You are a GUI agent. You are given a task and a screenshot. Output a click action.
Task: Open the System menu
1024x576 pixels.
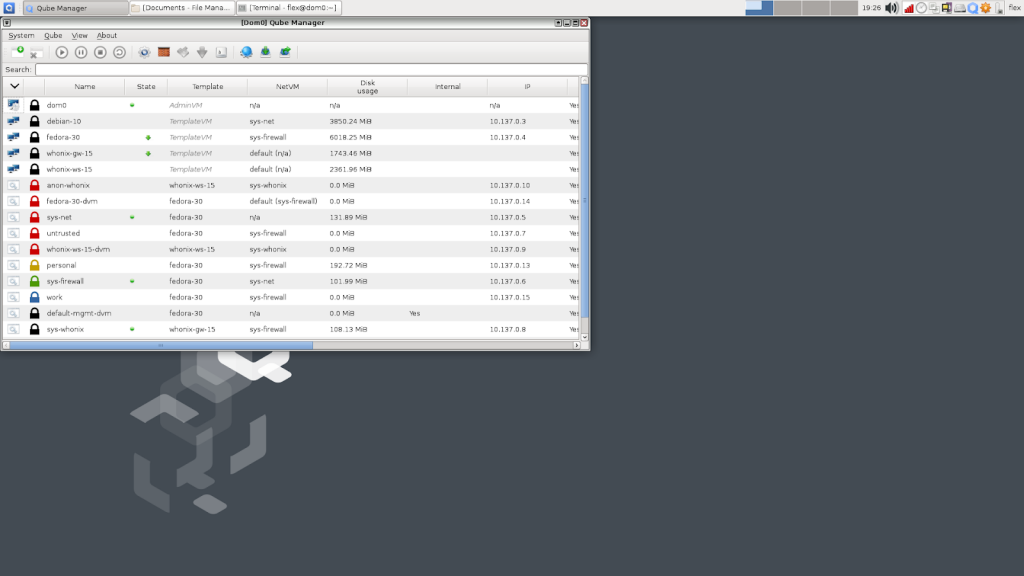tap(21, 35)
